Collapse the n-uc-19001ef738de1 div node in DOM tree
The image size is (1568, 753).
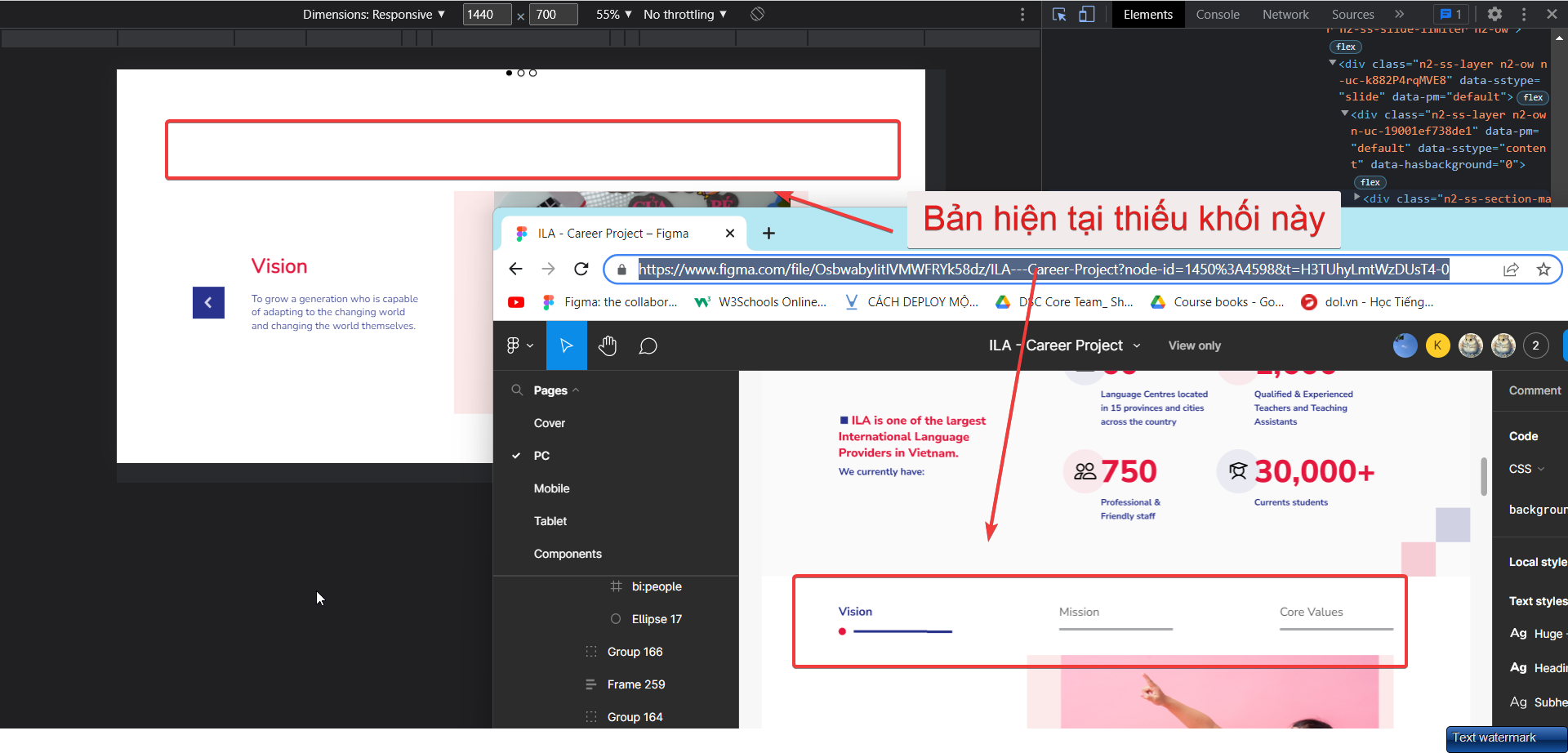point(1344,114)
